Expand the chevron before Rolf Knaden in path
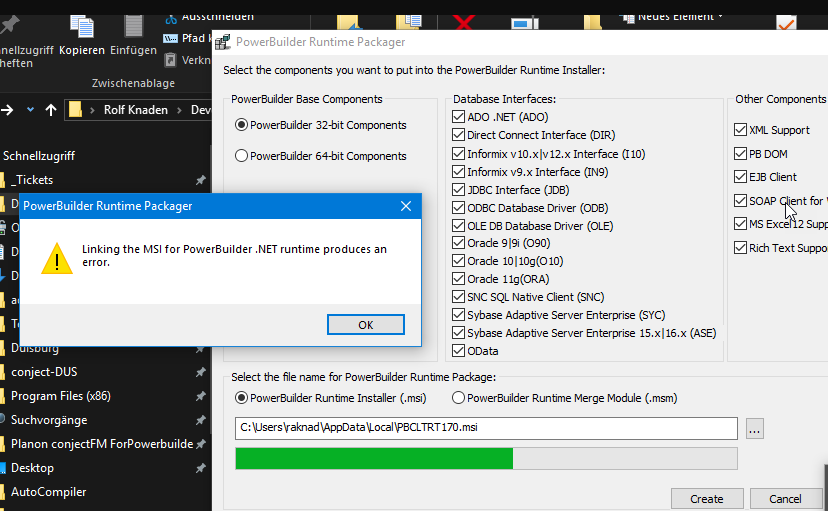This screenshot has width=828, height=511. click(93, 110)
